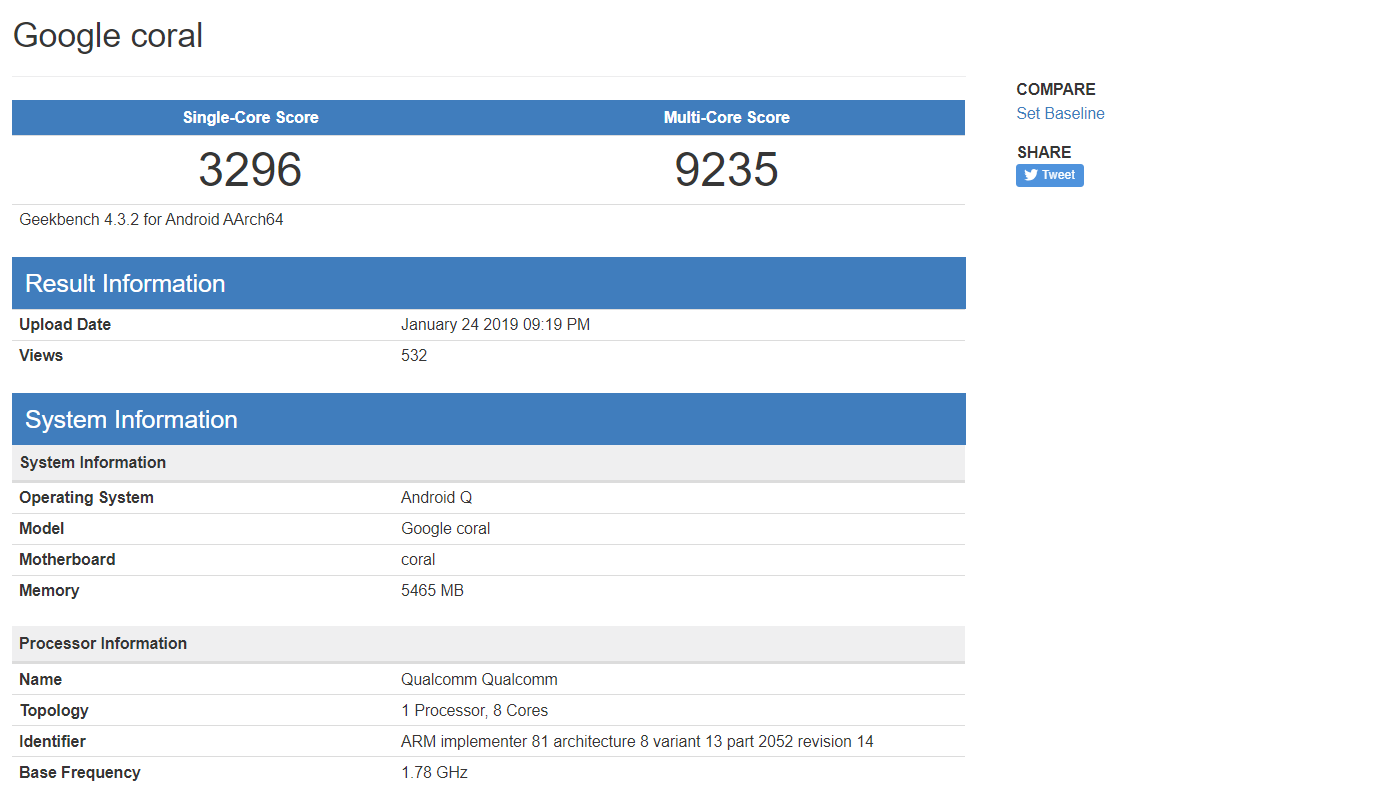Click the Views count 532
Image resolution: width=1376 pixels, height=794 pixels.
coord(414,356)
